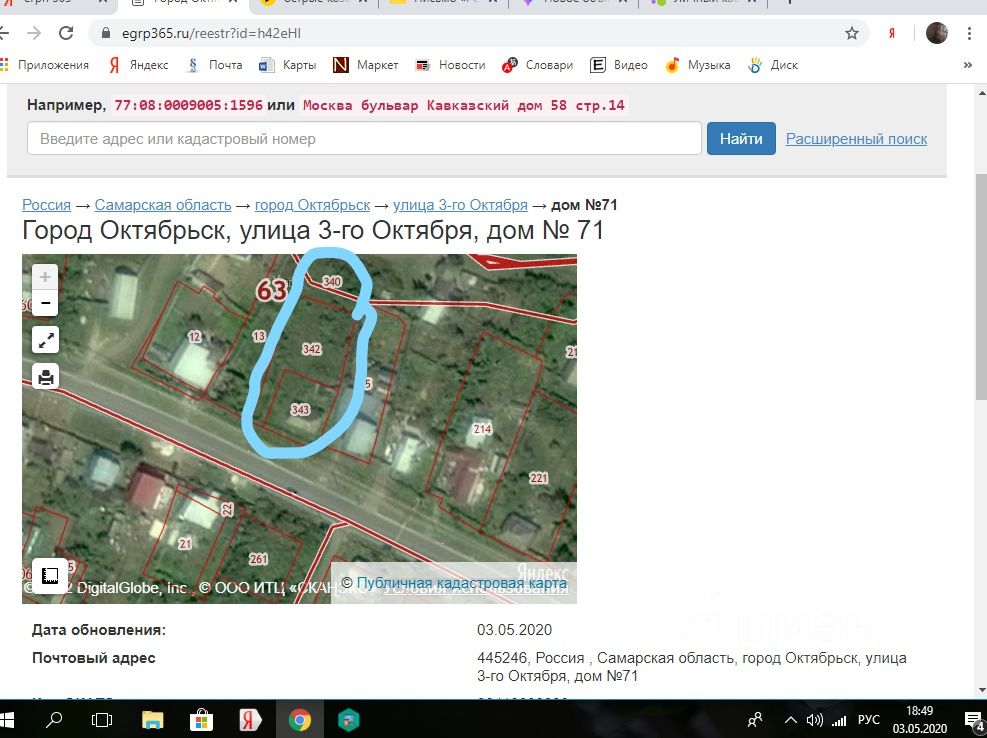Launch File Explorer from the taskbar
This screenshot has width=987, height=738.
tap(153, 719)
